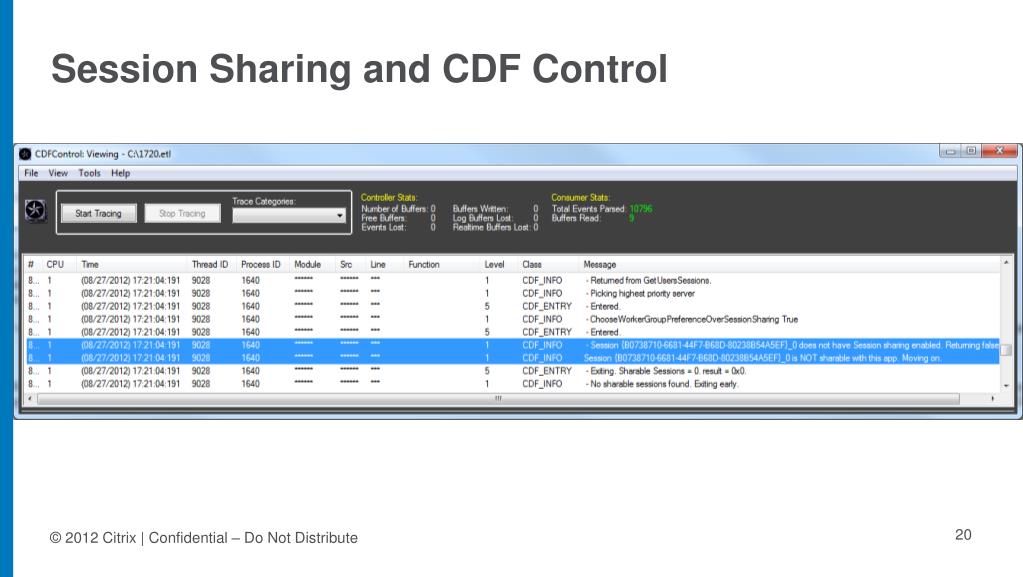This screenshot has width=1023, height=577.
Task: Select row 'does not have Session sharing enabled'
Action: (x=512, y=345)
